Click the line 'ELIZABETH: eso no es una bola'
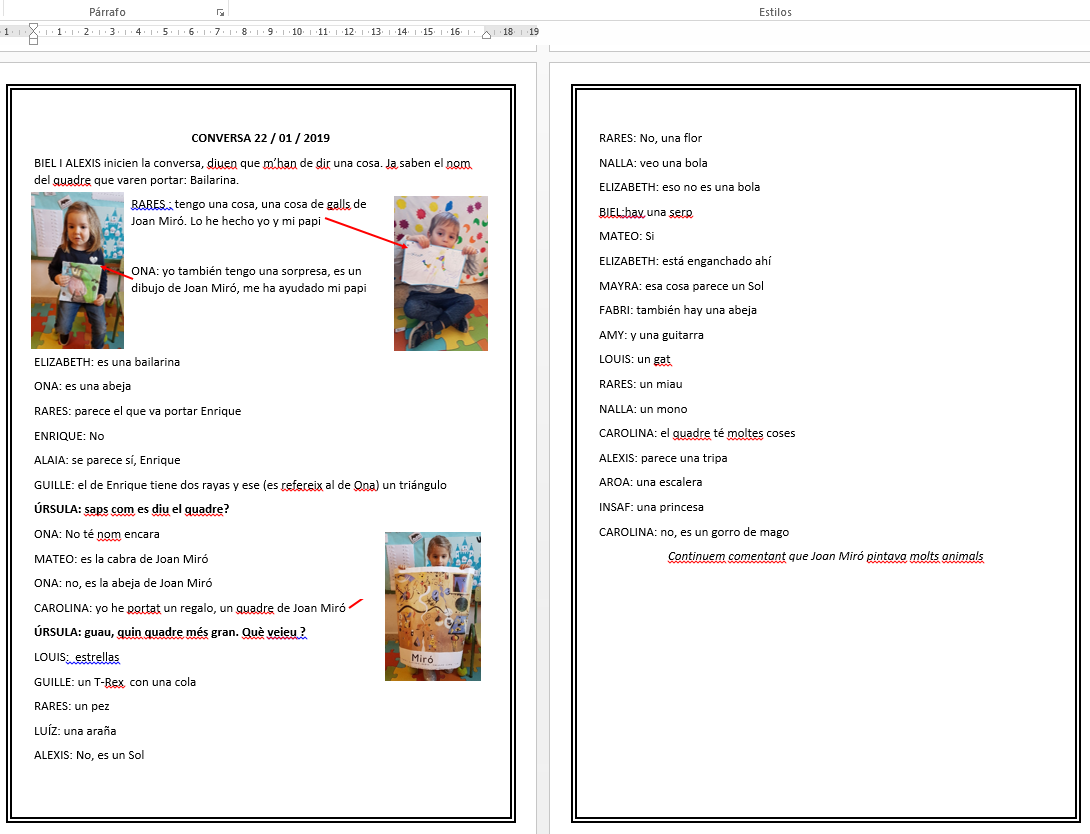1090x834 pixels. [x=680, y=187]
